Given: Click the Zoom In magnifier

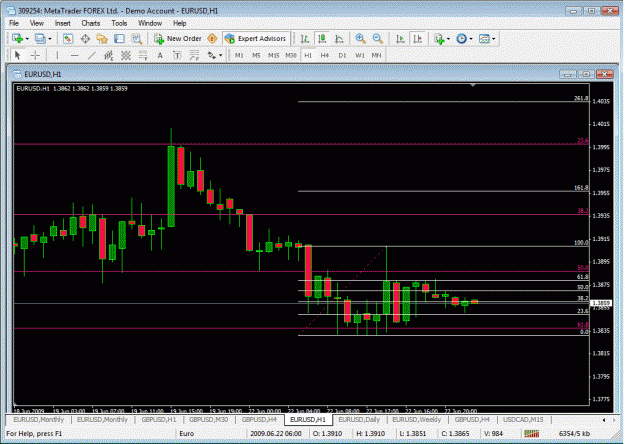Looking at the screenshot, I should (360, 39).
